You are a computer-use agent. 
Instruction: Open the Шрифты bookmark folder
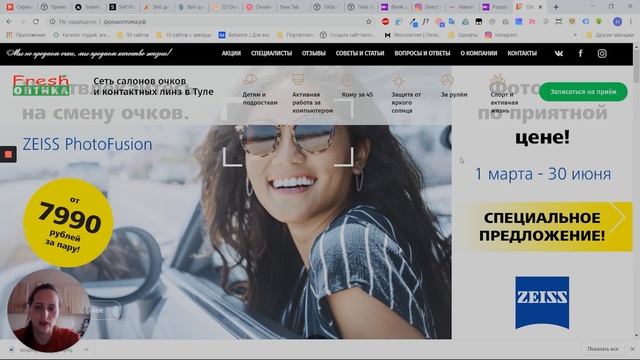463,35
